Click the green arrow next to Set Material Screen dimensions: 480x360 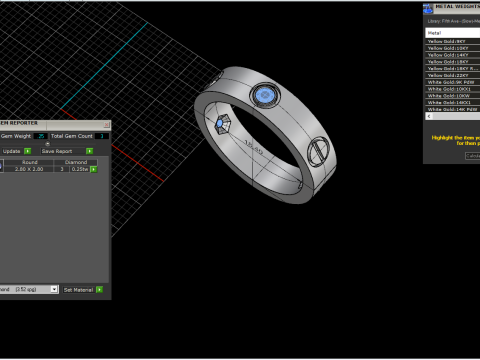[x=99, y=290]
